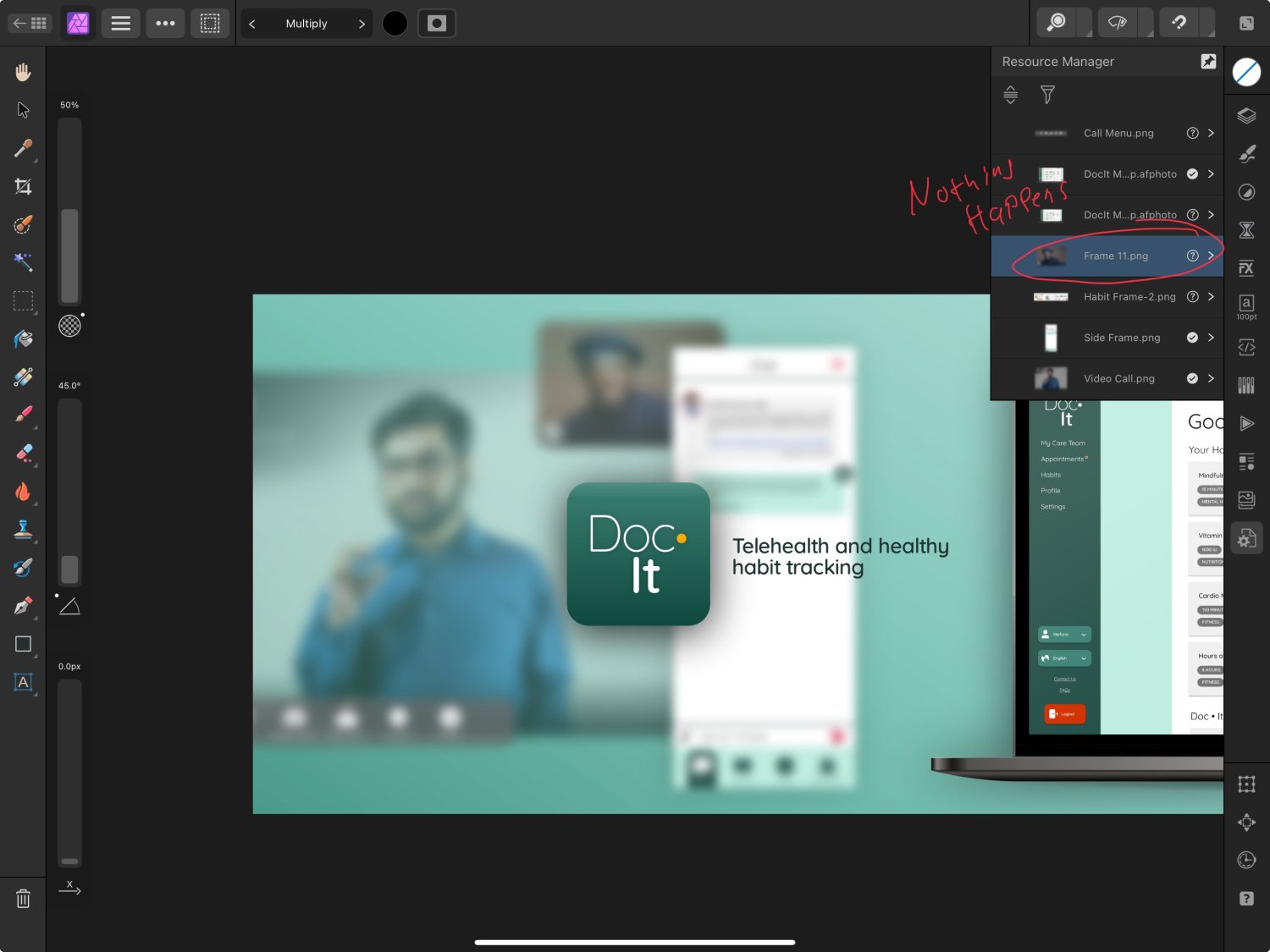The image size is (1270, 952).
Task: Open the Filters hourglass studio
Action: (x=1246, y=230)
